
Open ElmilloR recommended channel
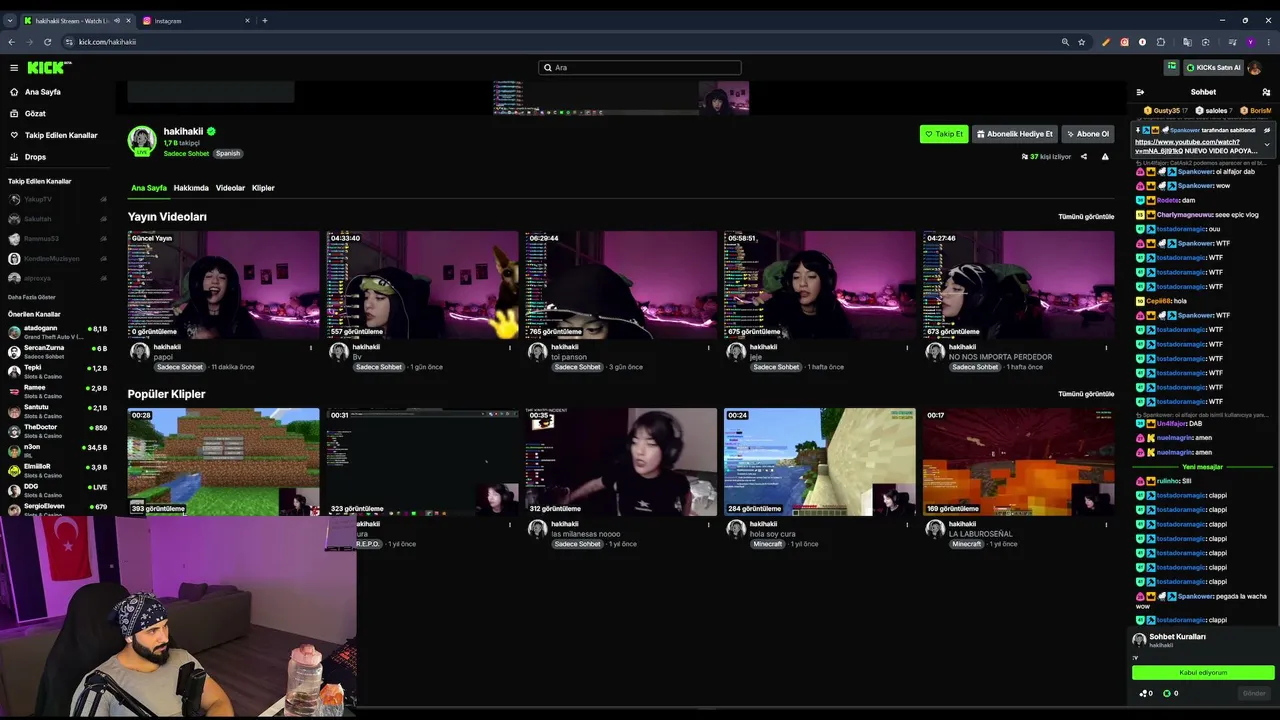[x=58, y=470]
